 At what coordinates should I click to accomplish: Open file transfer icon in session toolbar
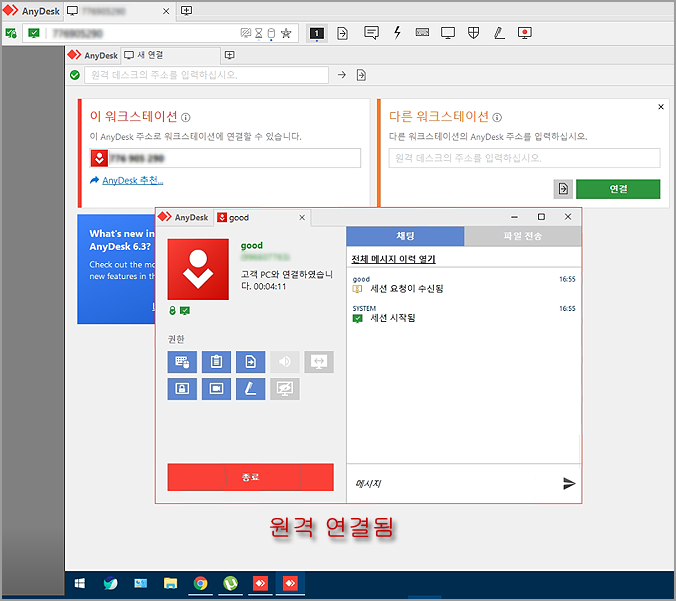tap(342, 33)
